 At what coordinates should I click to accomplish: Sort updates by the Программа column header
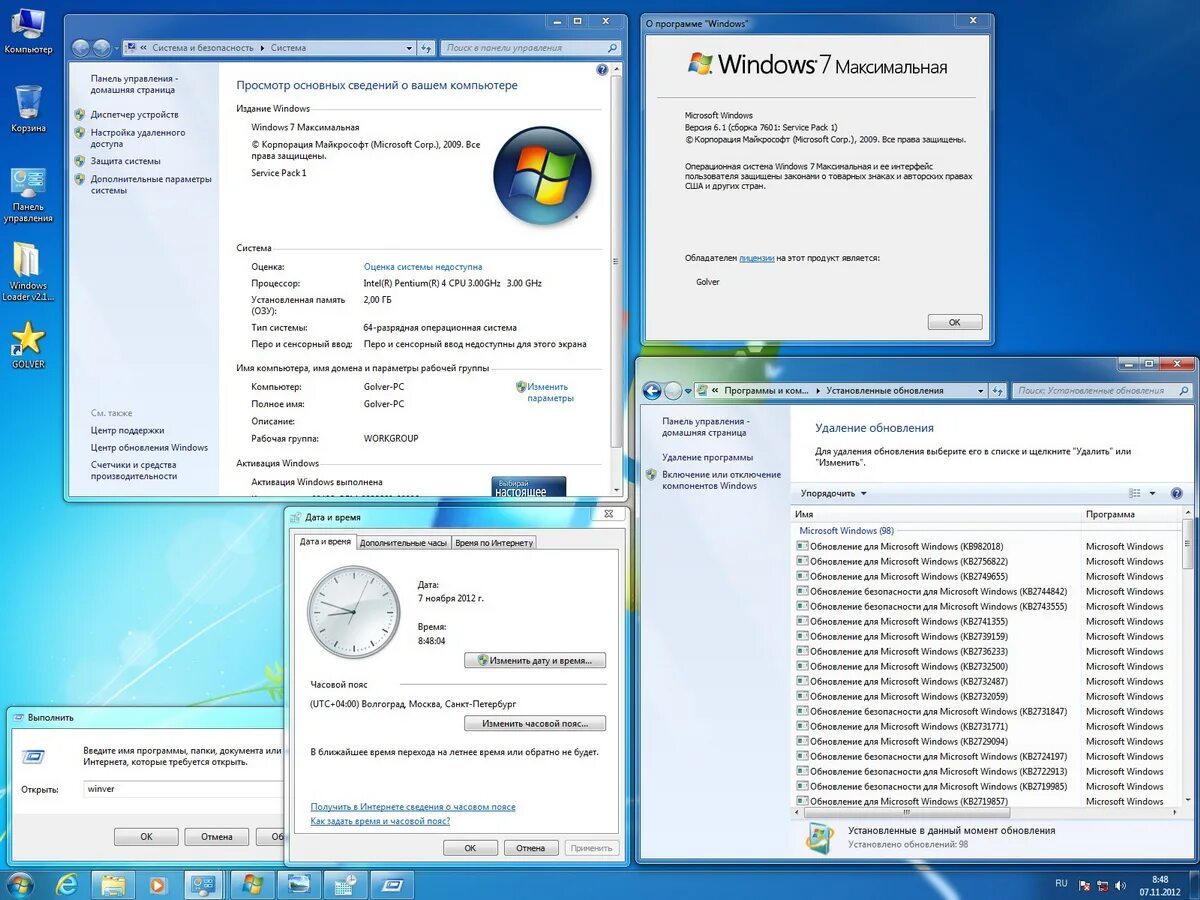[x=1130, y=514]
